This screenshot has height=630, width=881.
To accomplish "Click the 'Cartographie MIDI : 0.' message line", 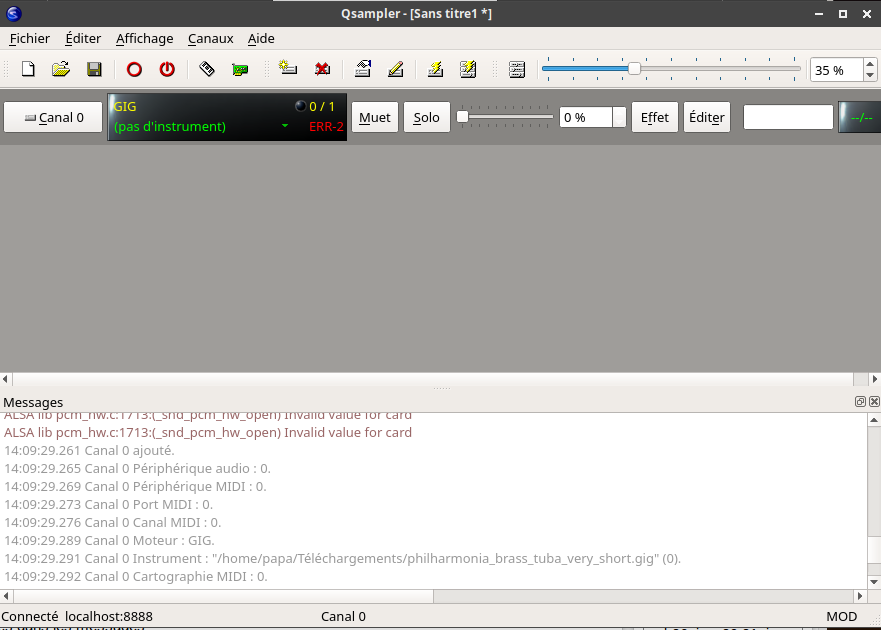I will pos(135,576).
